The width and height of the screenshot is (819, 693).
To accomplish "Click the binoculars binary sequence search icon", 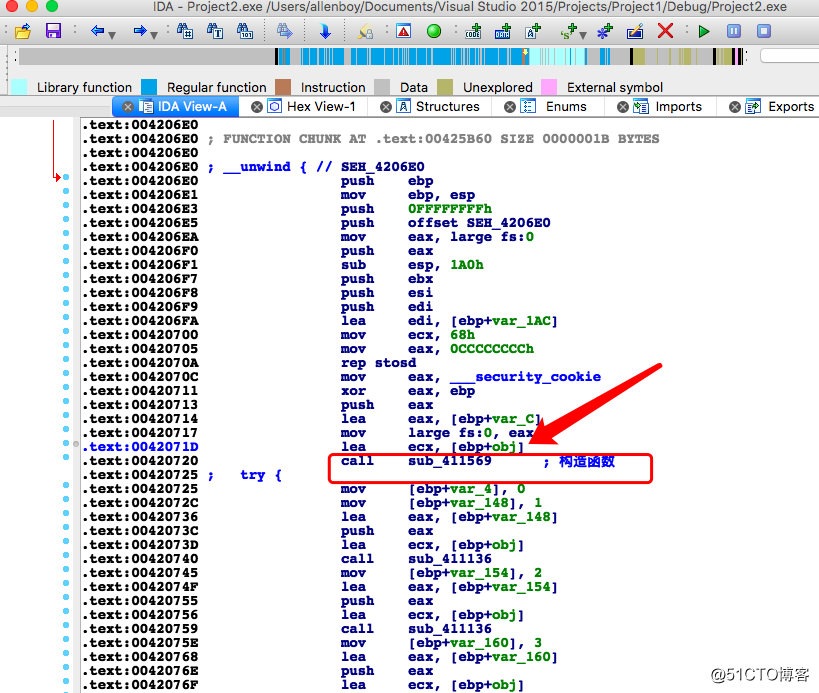I will coord(245,31).
